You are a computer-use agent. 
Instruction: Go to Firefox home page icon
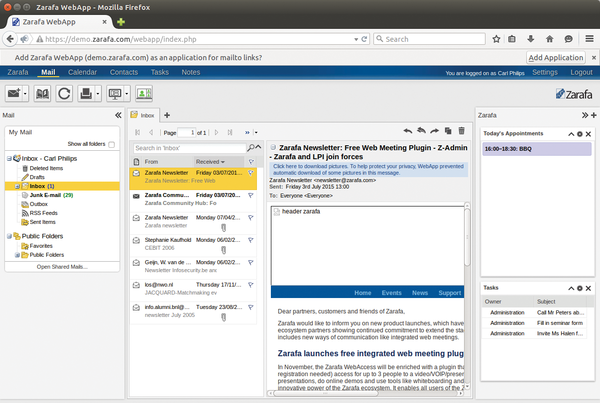[549, 39]
